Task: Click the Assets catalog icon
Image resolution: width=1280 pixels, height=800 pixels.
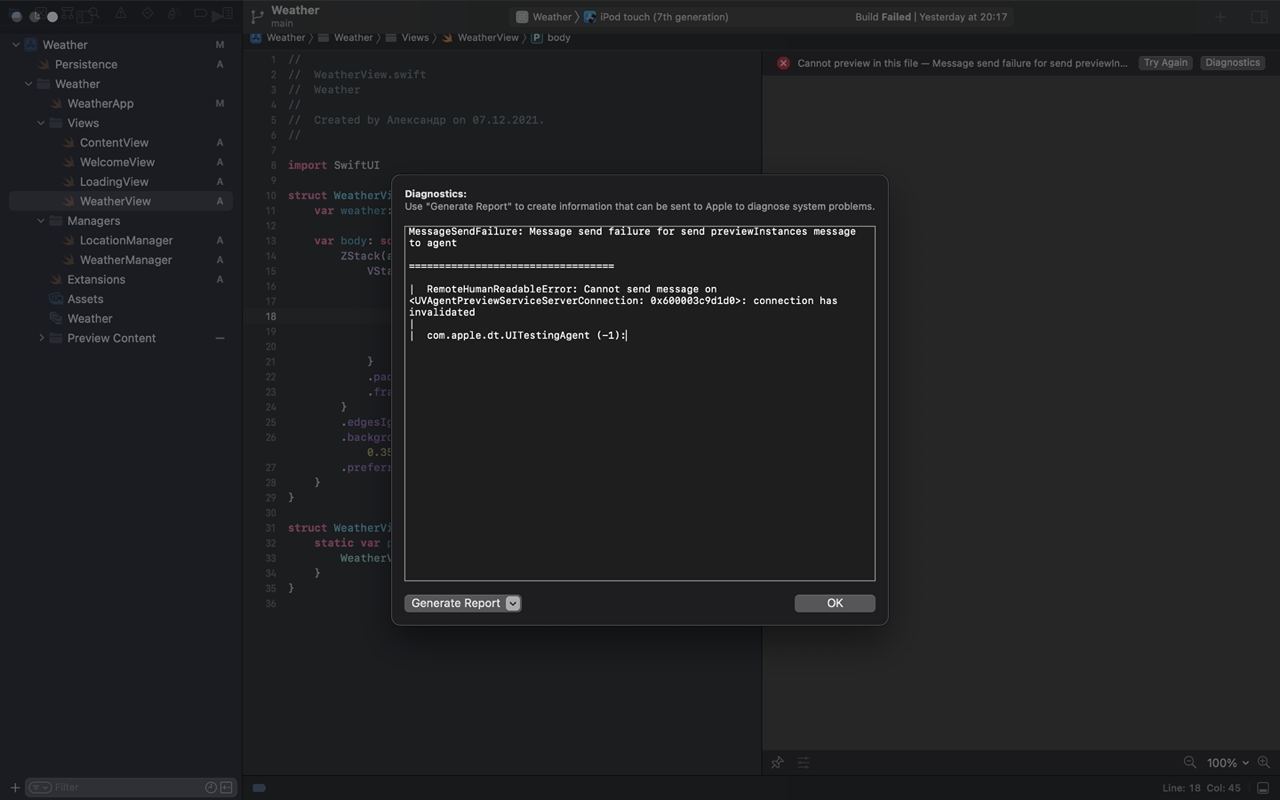Action: (56, 299)
